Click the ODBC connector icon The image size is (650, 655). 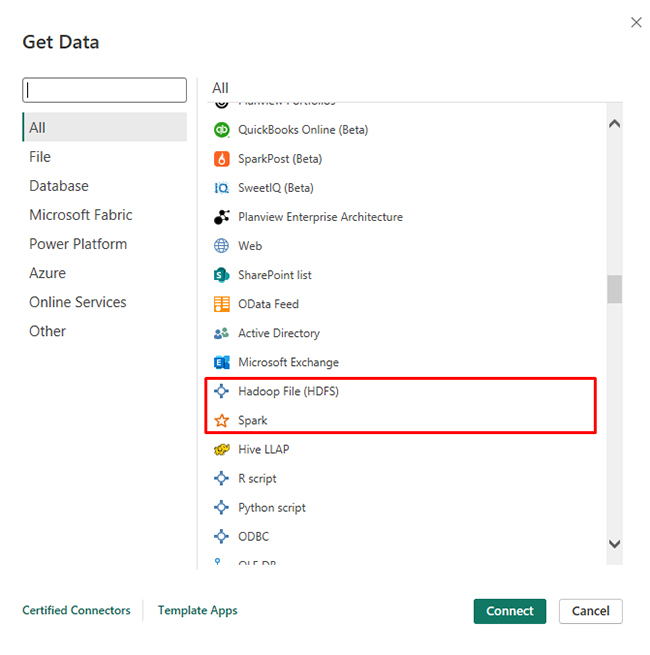click(221, 536)
